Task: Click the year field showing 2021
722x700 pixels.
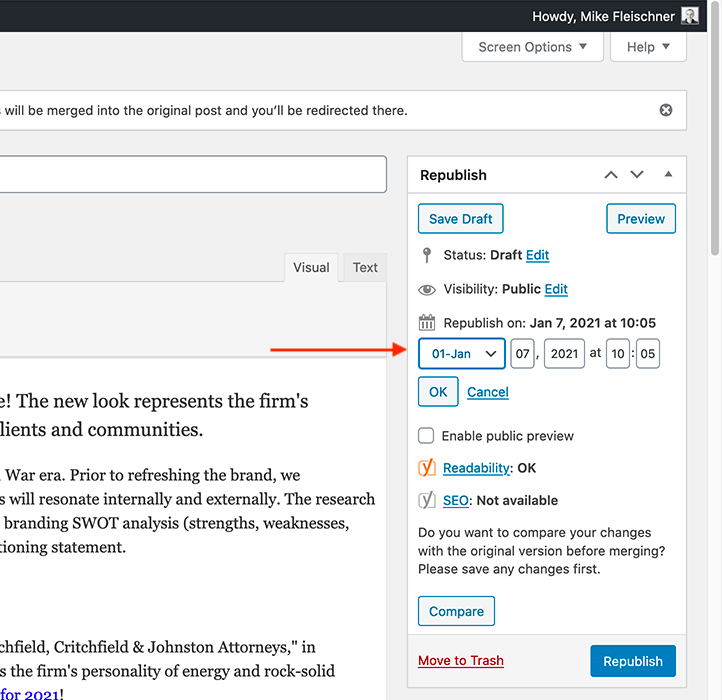Action: pyautogui.click(x=564, y=354)
